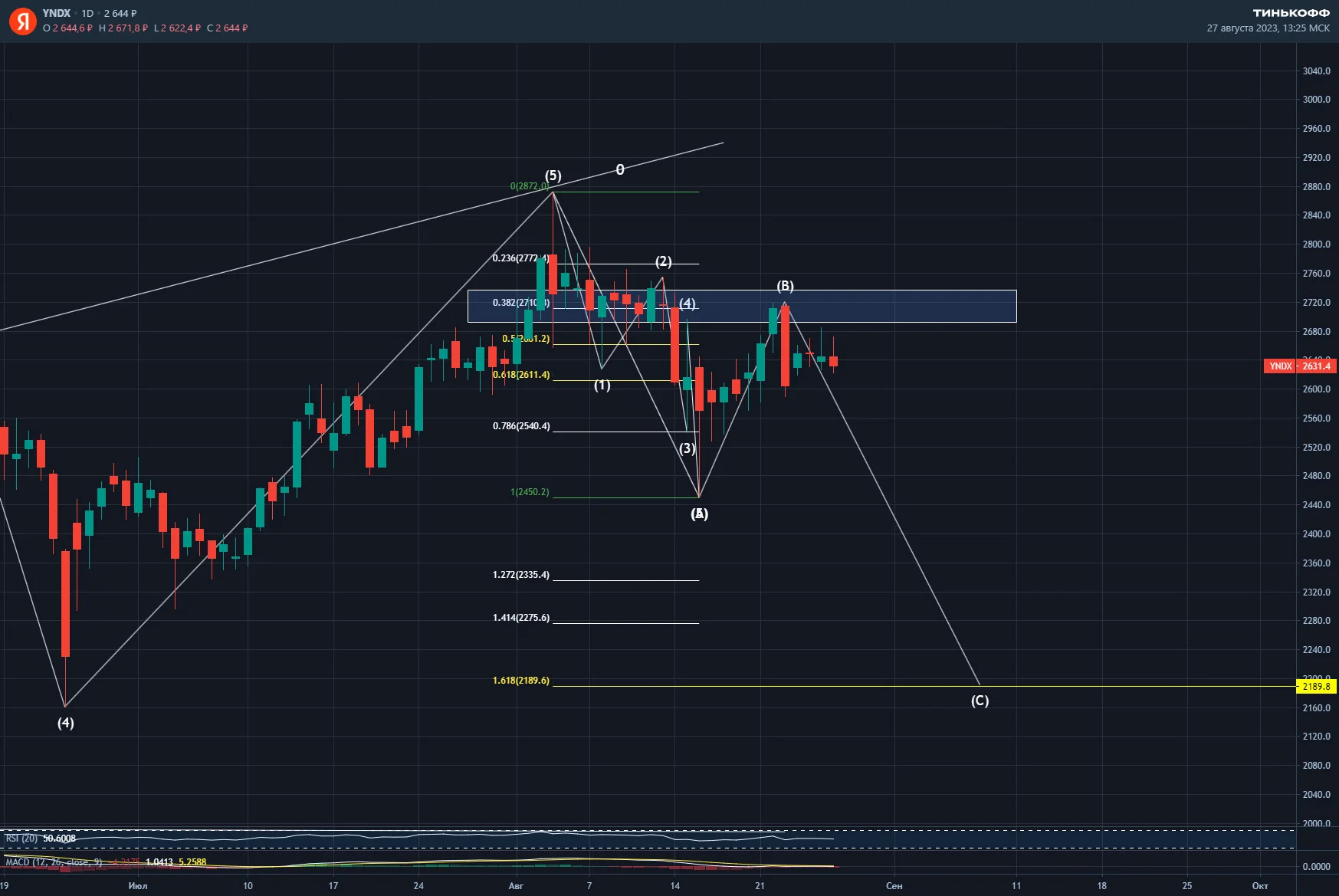Select the 1.618(2189.6) Fibonacci level label

coord(521,681)
